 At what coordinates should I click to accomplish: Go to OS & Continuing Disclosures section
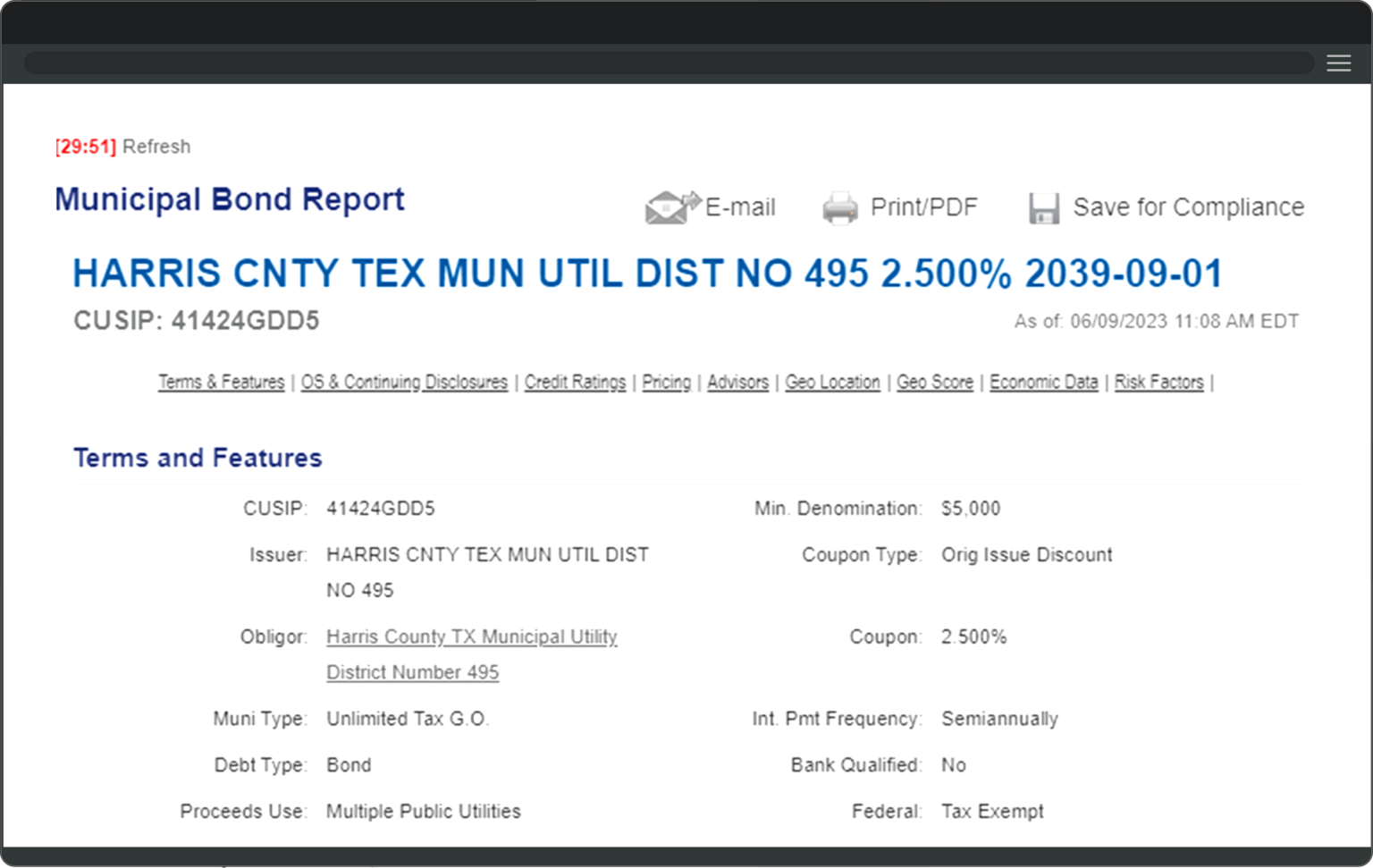click(x=404, y=383)
